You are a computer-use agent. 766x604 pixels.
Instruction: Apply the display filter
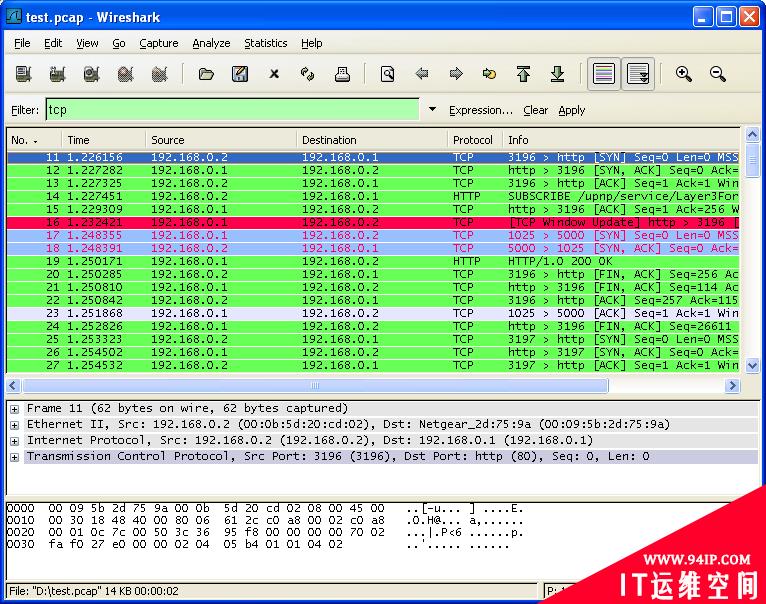[572, 110]
